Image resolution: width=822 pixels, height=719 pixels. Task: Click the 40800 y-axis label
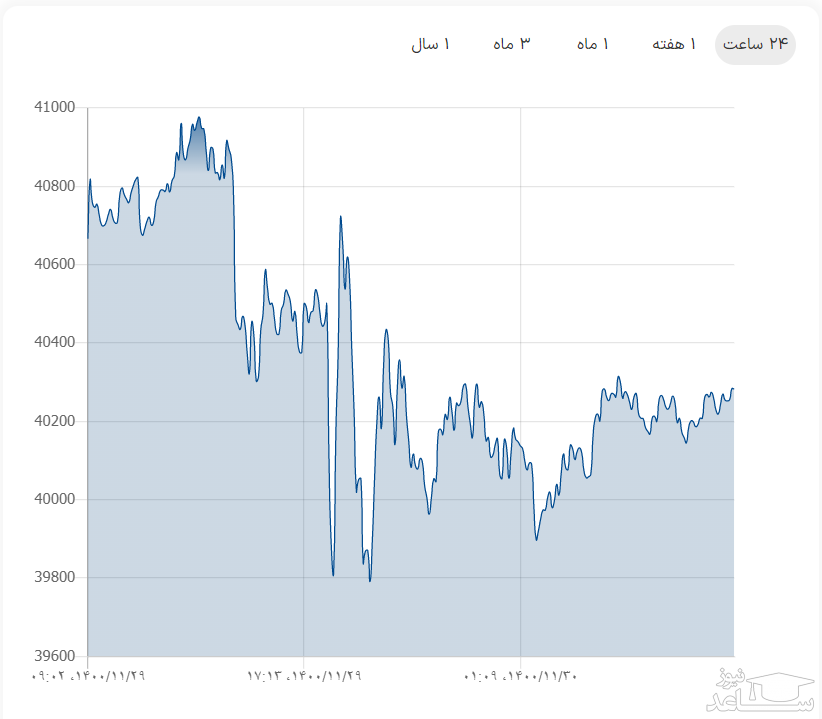coord(54,186)
